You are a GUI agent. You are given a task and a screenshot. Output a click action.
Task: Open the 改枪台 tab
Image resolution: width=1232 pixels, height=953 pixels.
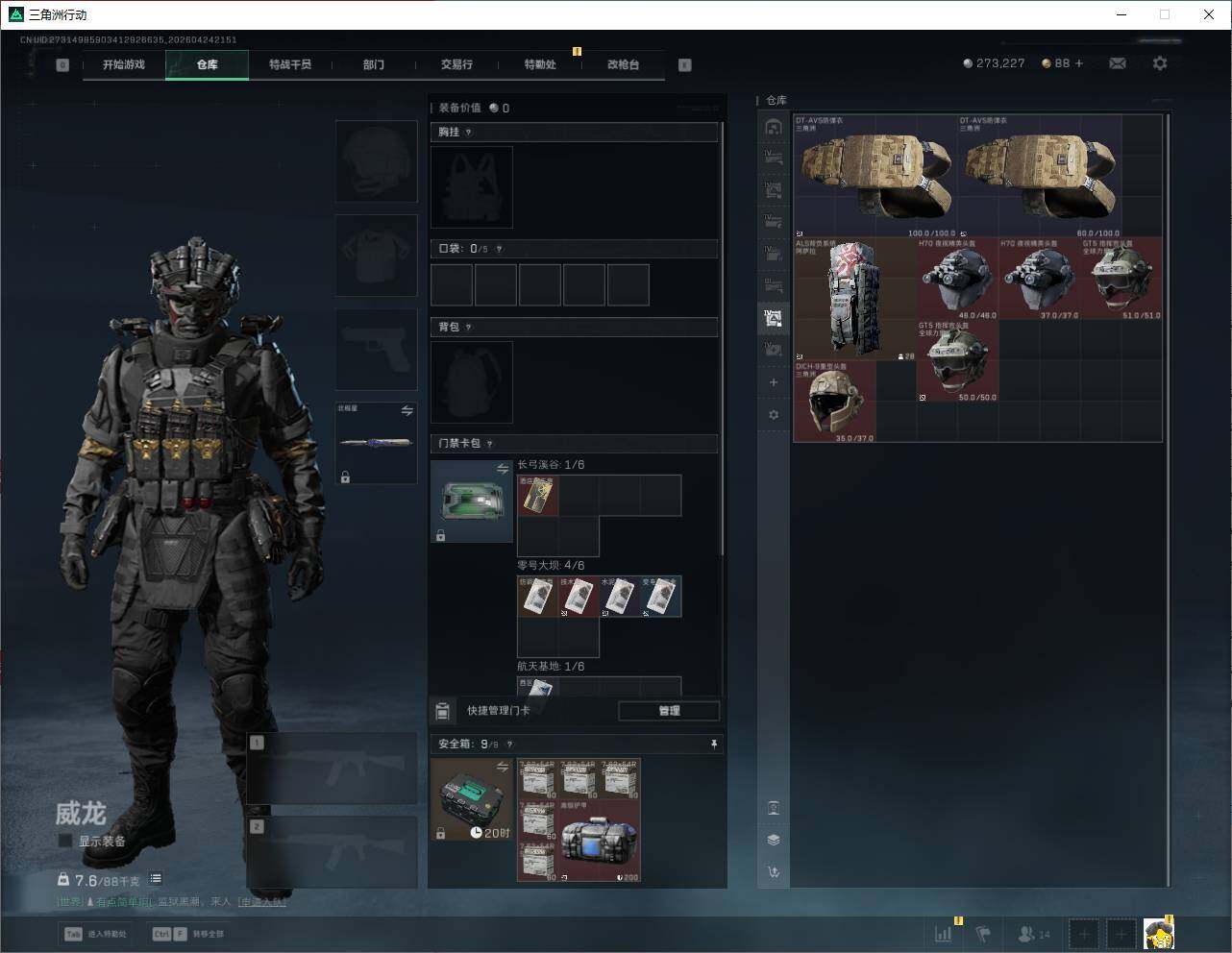(623, 64)
